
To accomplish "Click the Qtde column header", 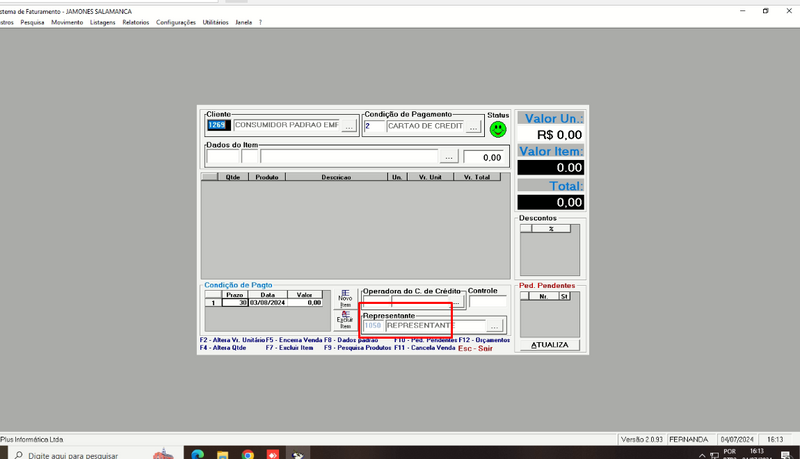I will point(233,177).
